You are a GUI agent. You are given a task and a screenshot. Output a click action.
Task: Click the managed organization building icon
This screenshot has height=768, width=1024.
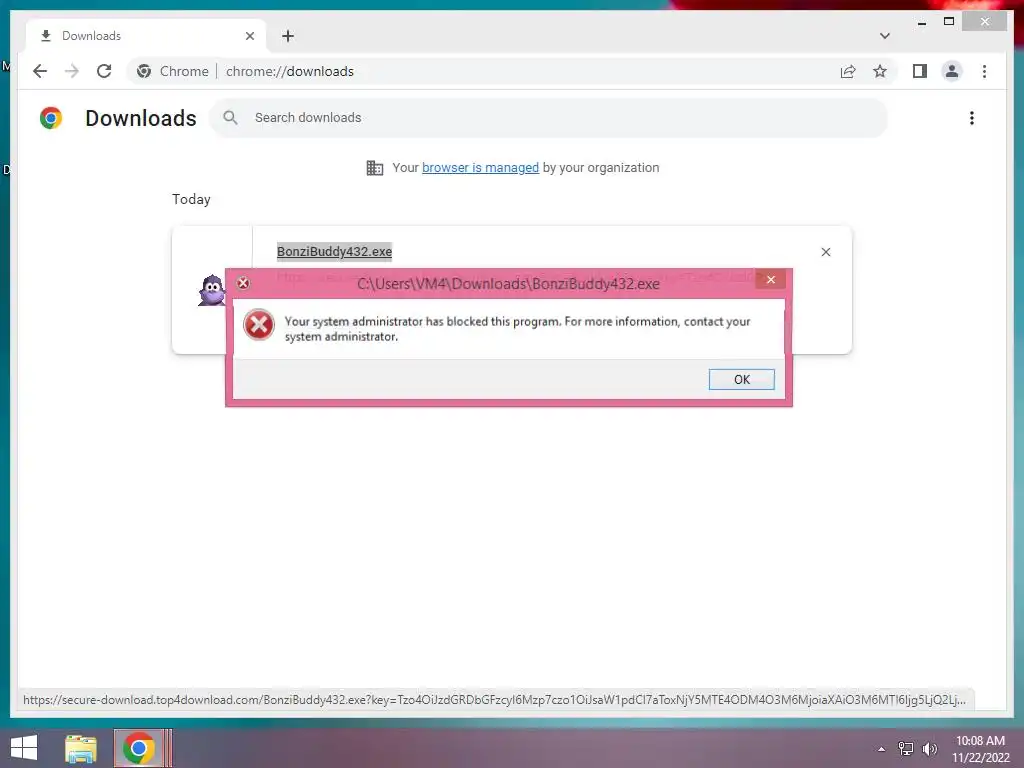pos(375,168)
